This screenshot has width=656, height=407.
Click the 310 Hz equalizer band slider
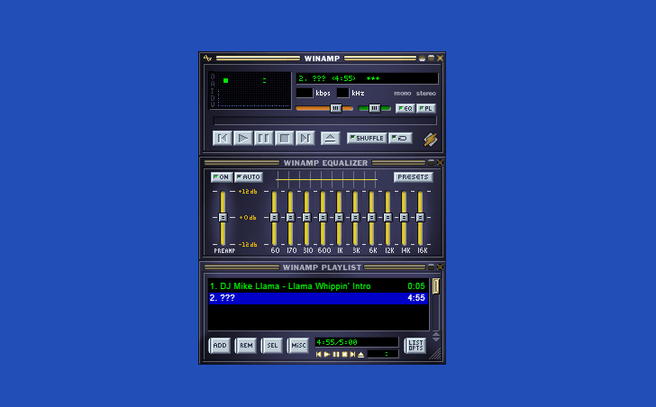[307, 218]
